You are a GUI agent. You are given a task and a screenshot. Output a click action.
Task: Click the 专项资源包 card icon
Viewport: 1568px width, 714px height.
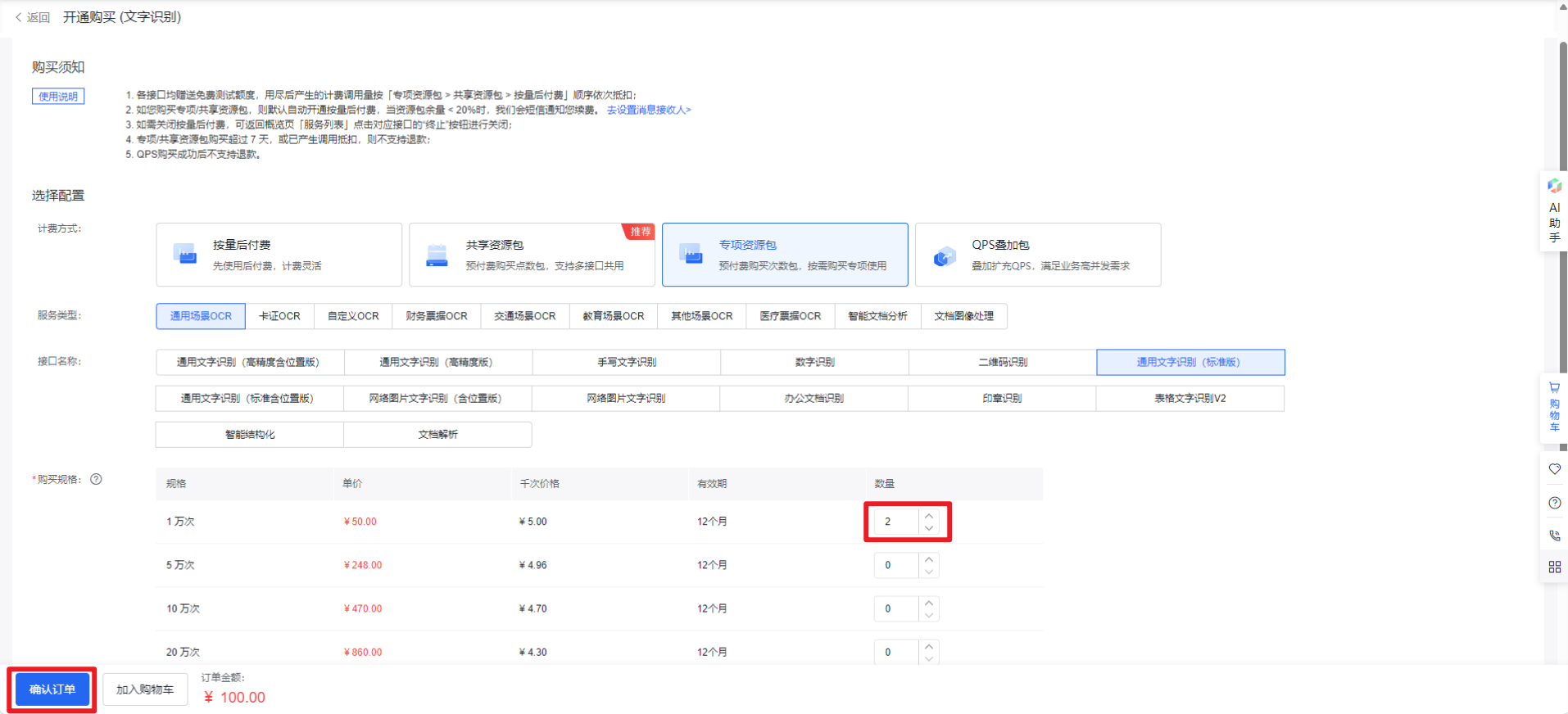click(x=691, y=255)
